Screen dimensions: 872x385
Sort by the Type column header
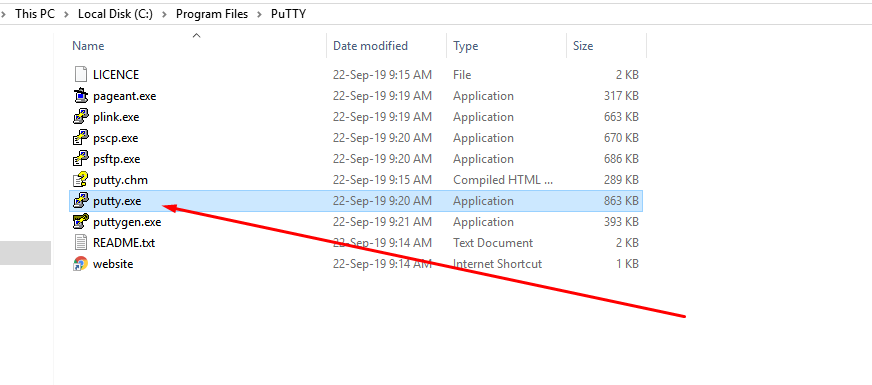tap(465, 46)
